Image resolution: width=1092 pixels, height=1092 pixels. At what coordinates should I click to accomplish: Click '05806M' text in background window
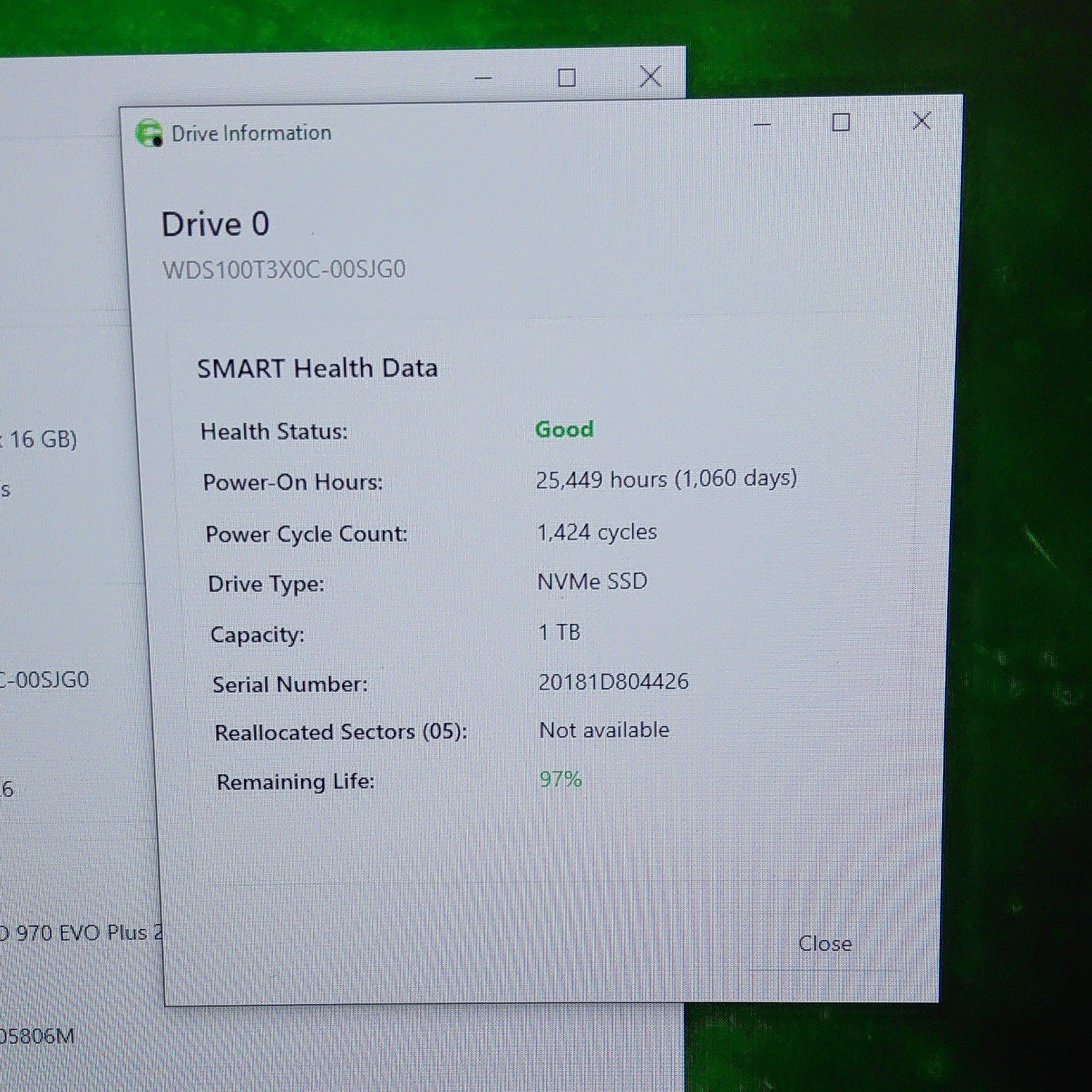pyautogui.click(x=36, y=1036)
